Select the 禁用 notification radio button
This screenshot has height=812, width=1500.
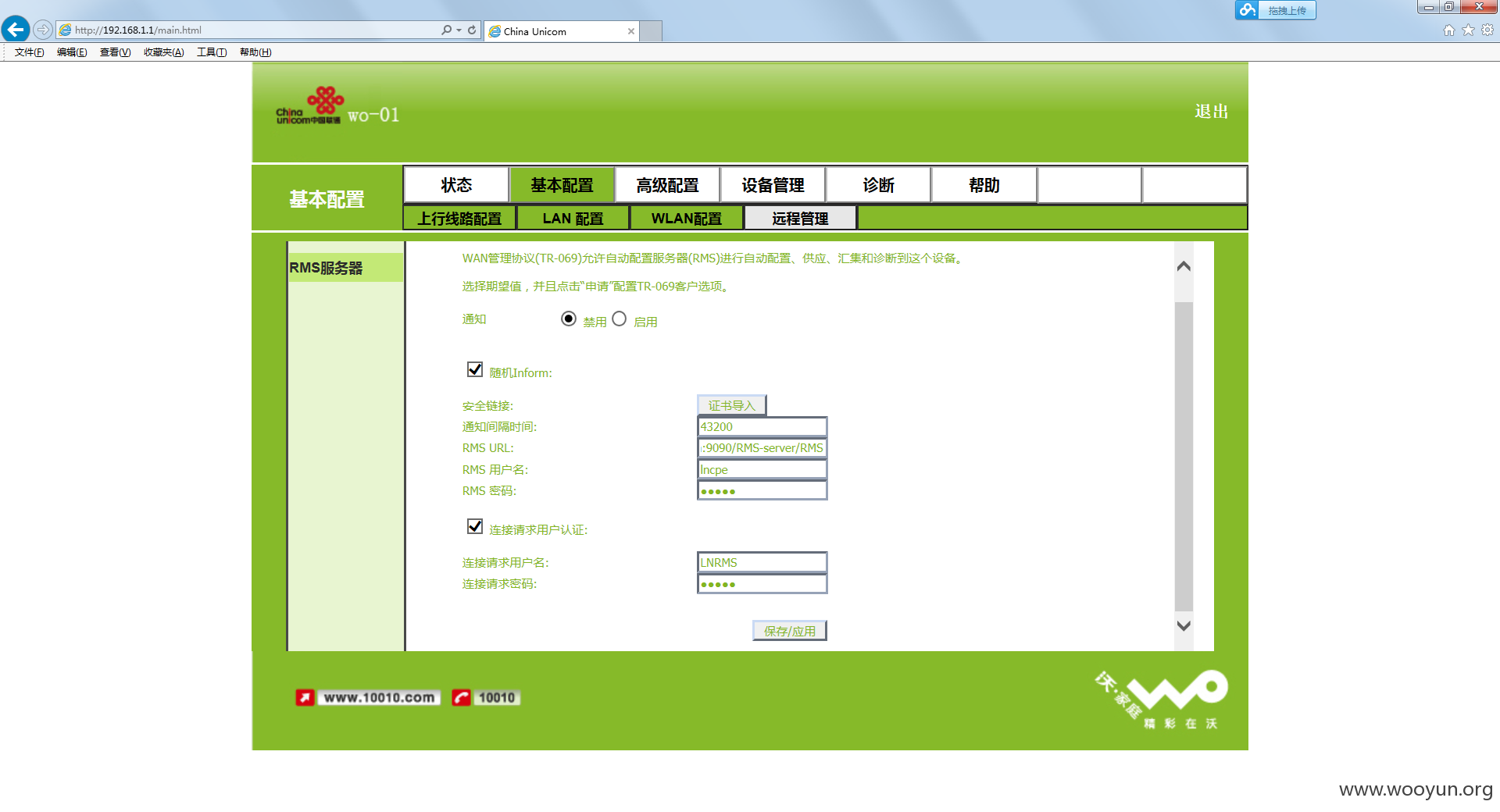[x=569, y=319]
